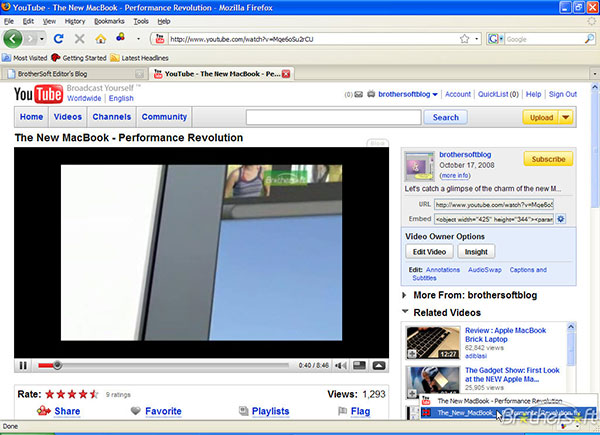Open the brothersoftblog account dropdown
Image resolution: width=600 pixels, height=435 pixels.
point(435,94)
